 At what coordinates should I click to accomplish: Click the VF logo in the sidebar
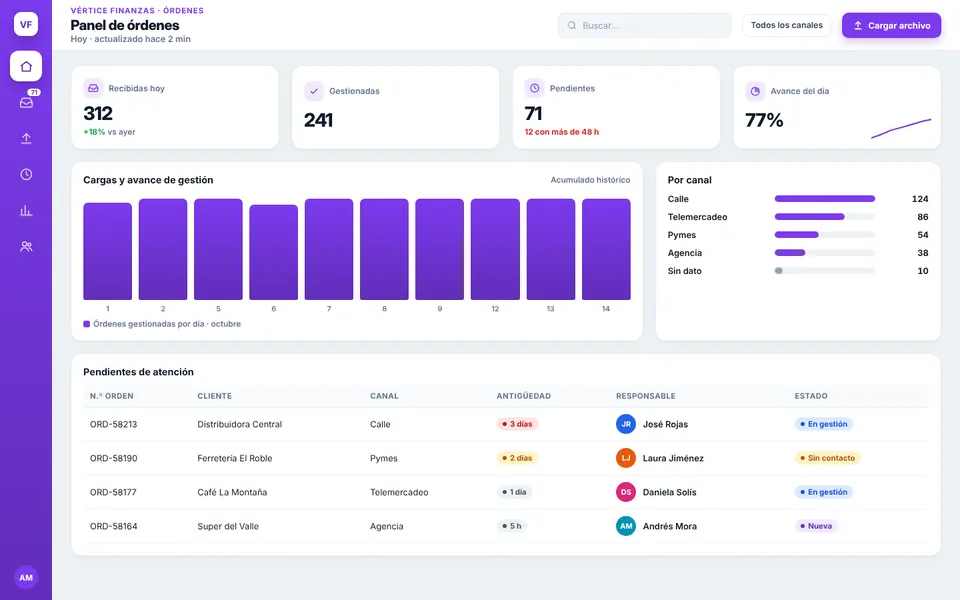26,24
